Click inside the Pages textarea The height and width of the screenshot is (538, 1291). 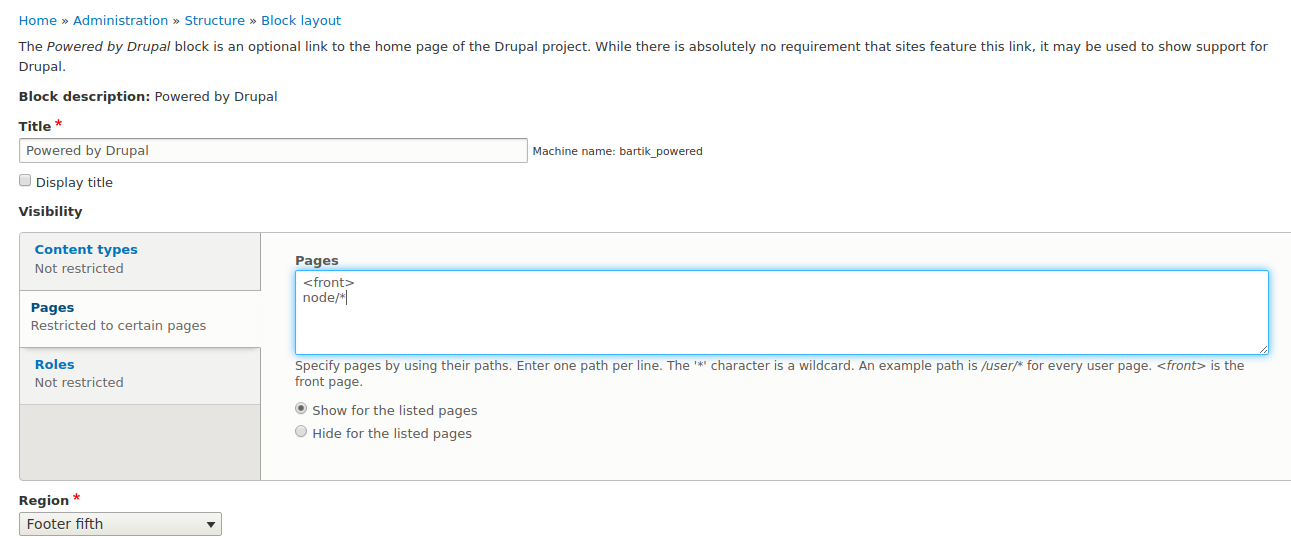click(781, 312)
